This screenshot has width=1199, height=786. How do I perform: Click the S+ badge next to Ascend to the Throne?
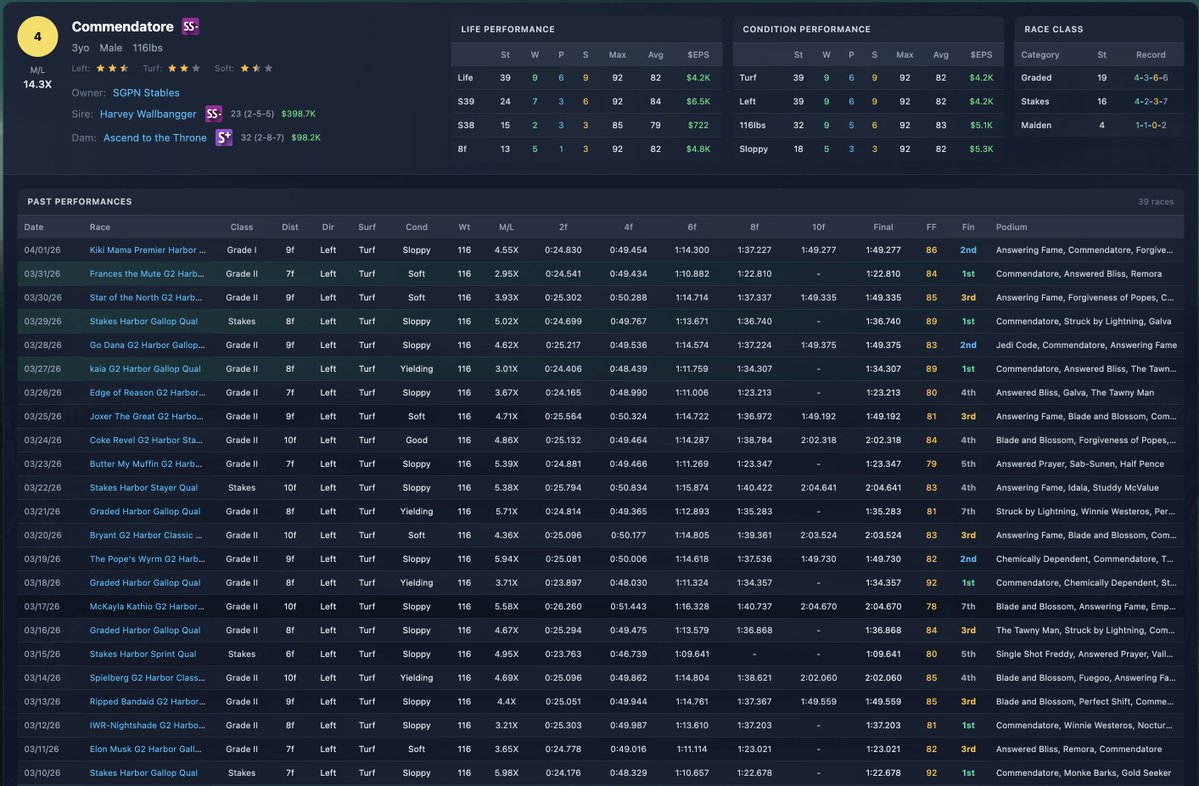(223, 138)
